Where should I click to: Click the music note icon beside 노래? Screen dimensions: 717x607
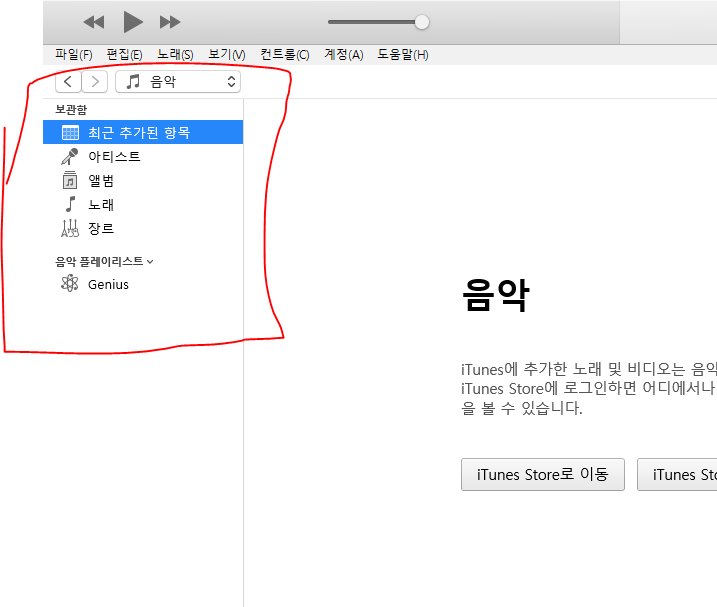tap(70, 204)
